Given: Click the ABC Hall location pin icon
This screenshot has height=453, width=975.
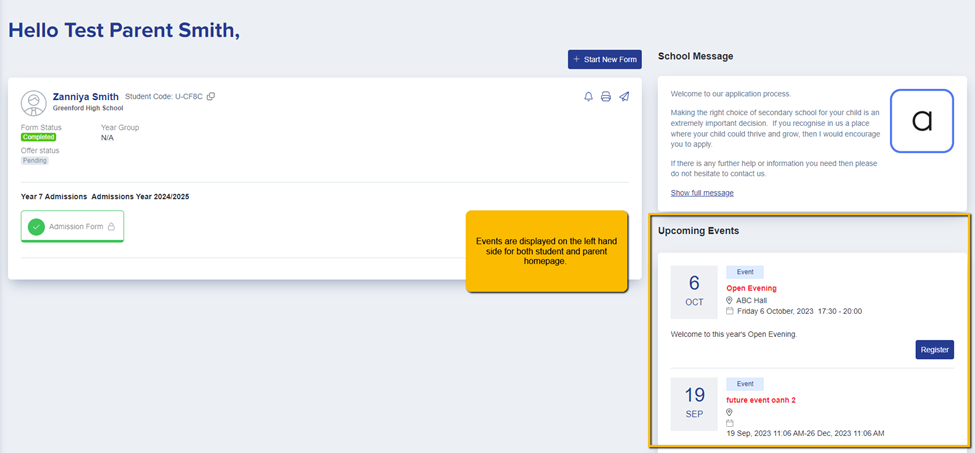Looking at the screenshot, I should [729, 300].
